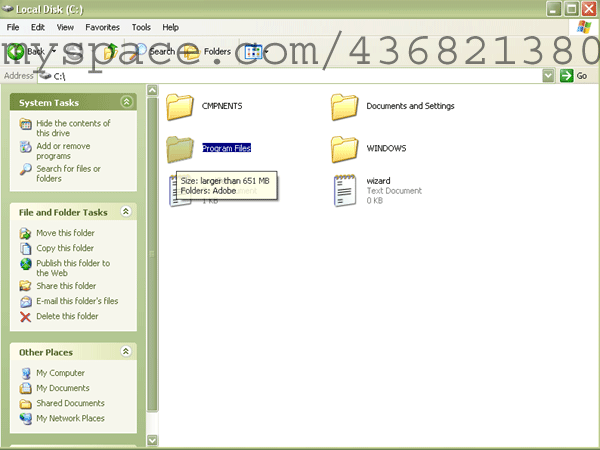The image size is (600, 450).
Task: Open My Network Places link
Action: [70, 418]
